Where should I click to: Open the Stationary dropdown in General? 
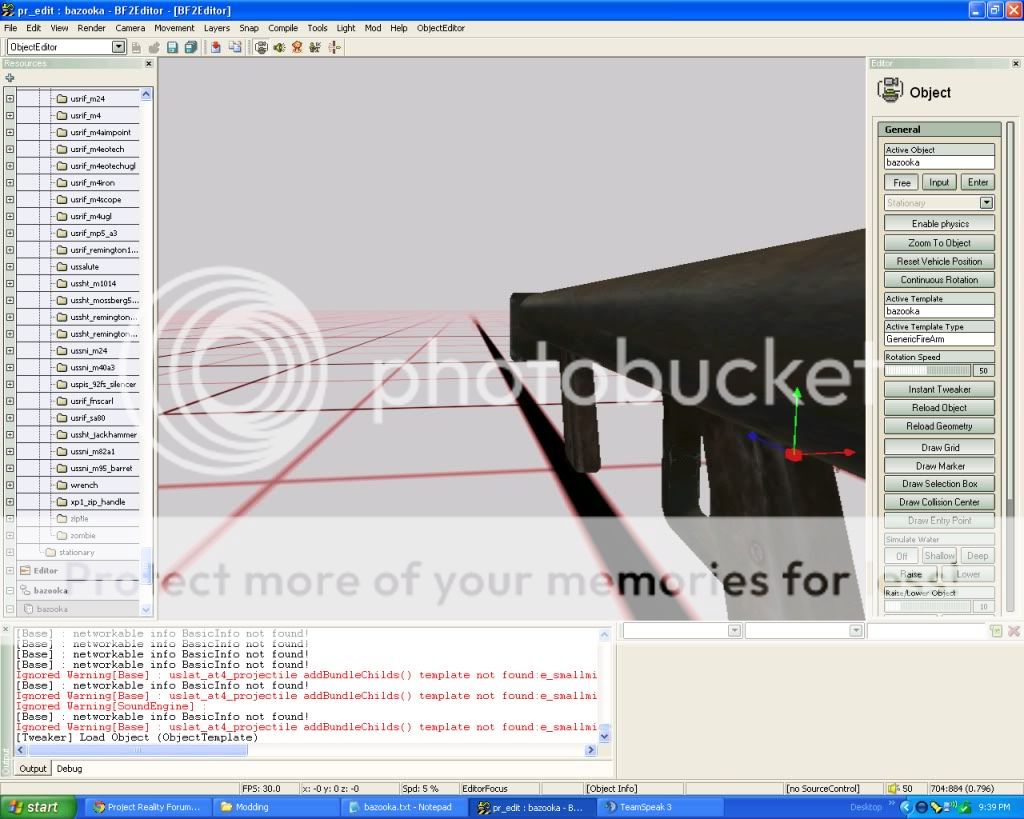click(x=986, y=203)
